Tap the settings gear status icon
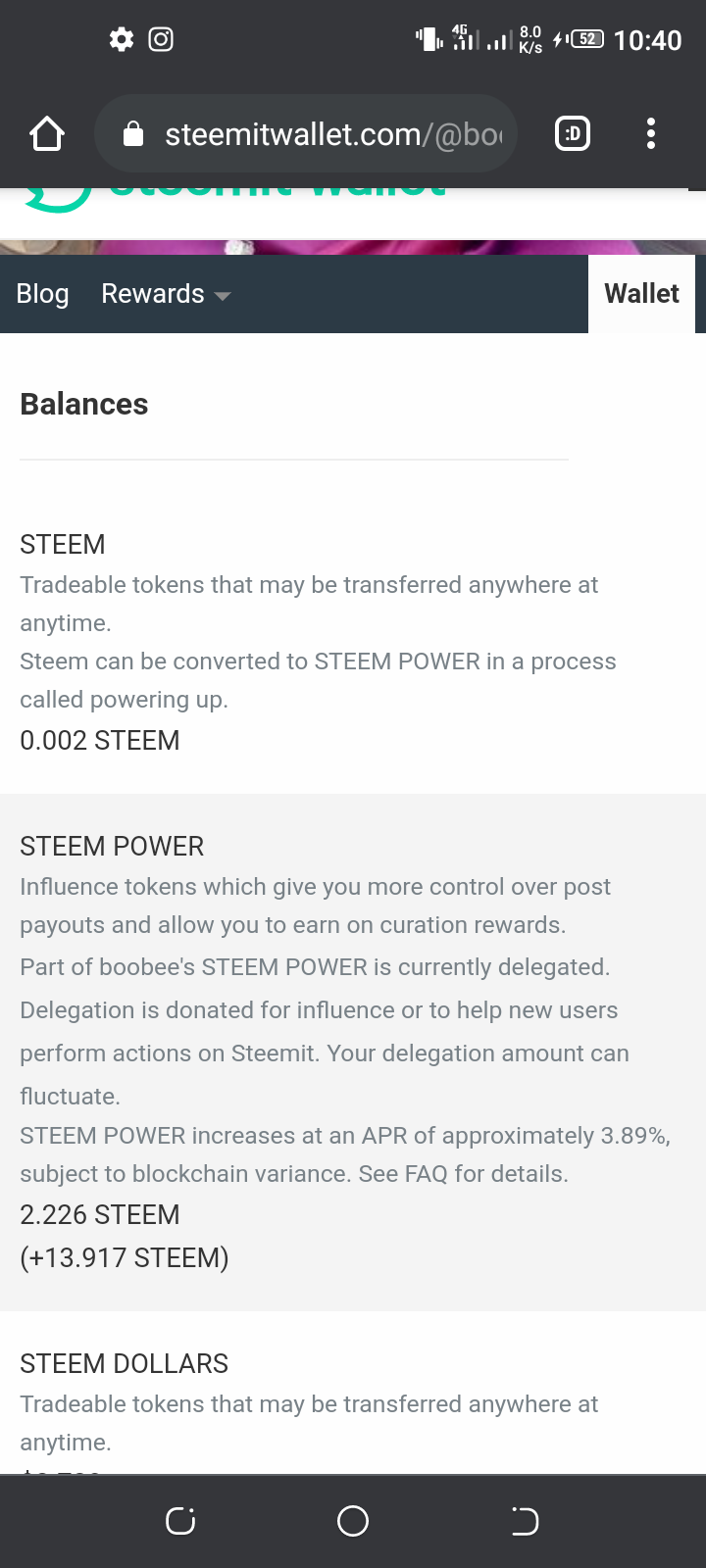The height and width of the screenshot is (1568, 706). click(122, 39)
